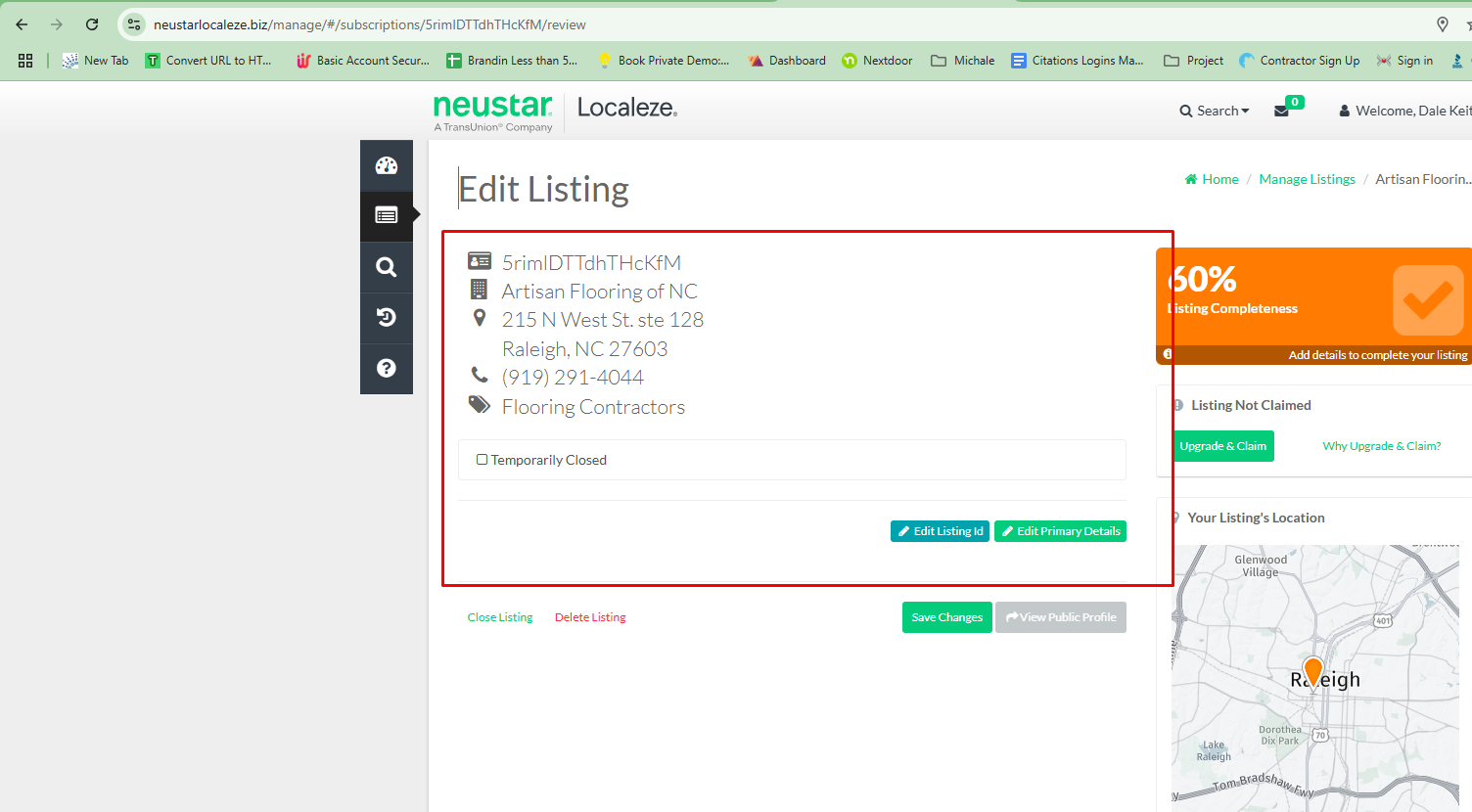Click the Neustar Localeze logo
This screenshot has width=1472, height=812.
(555, 112)
